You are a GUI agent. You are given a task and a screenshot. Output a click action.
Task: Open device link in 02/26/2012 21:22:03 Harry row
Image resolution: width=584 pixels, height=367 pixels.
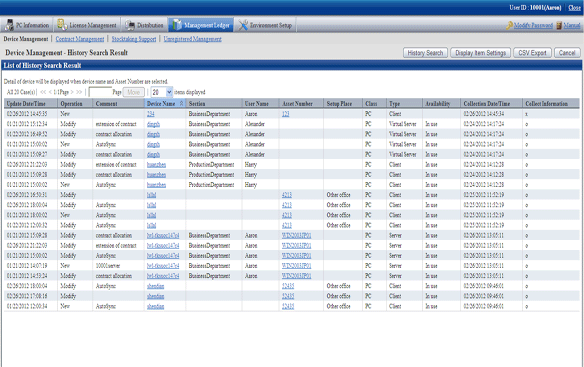(x=156, y=165)
